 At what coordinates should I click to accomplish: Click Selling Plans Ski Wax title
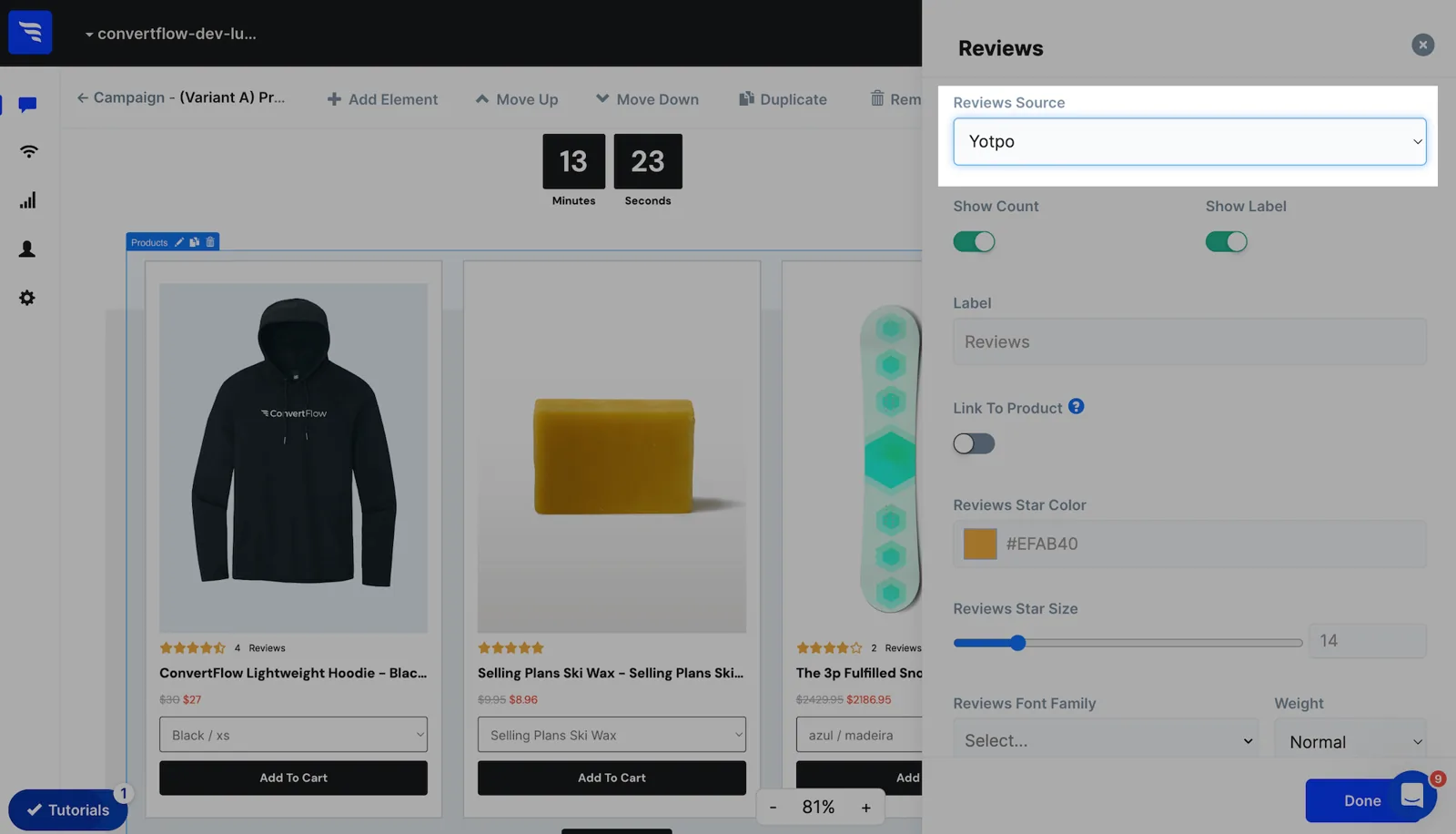click(611, 673)
